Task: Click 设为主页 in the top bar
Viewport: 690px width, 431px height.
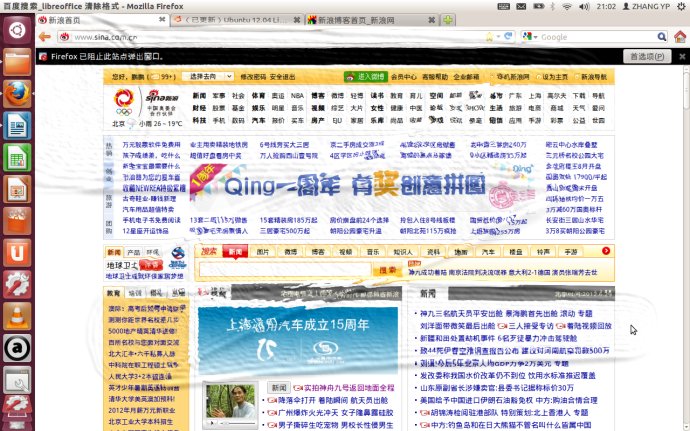Action: click(x=555, y=77)
